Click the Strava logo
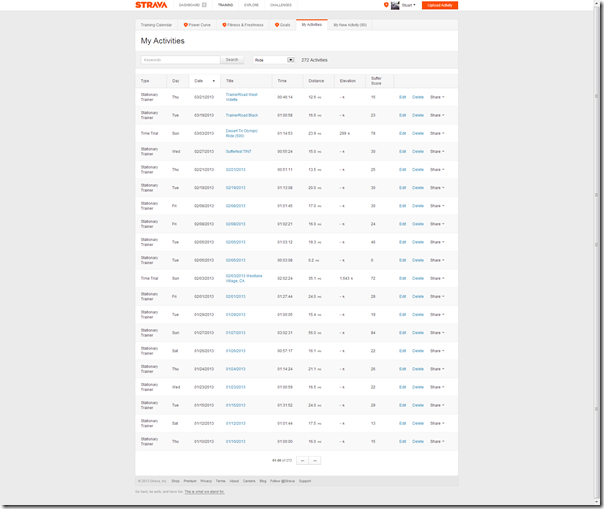Image resolution: width=604 pixels, height=509 pixels. [151, 5]
